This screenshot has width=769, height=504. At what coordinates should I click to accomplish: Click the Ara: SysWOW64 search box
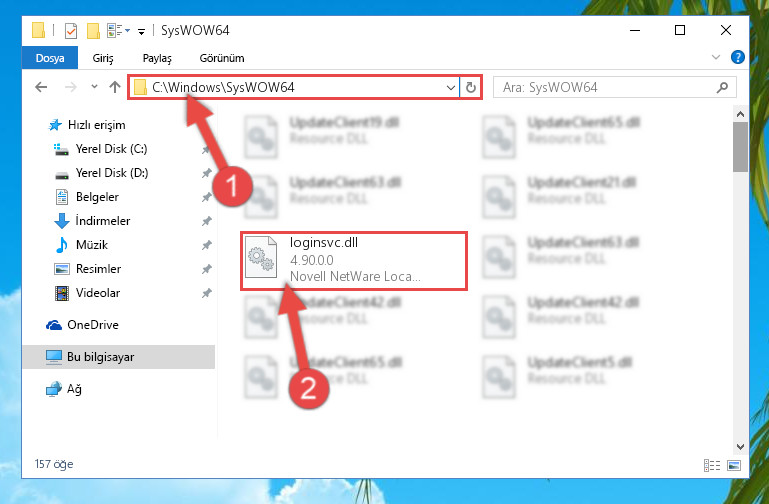tap(608, 88)
